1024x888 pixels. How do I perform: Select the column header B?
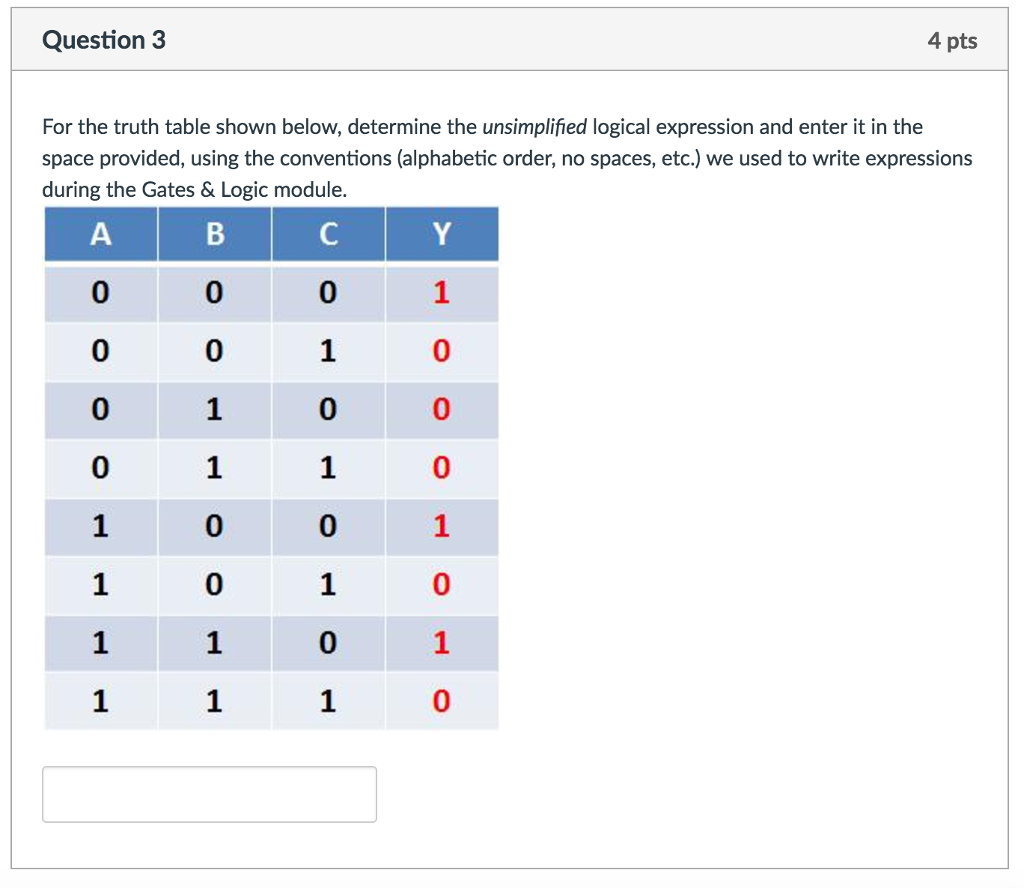[214, 234]
